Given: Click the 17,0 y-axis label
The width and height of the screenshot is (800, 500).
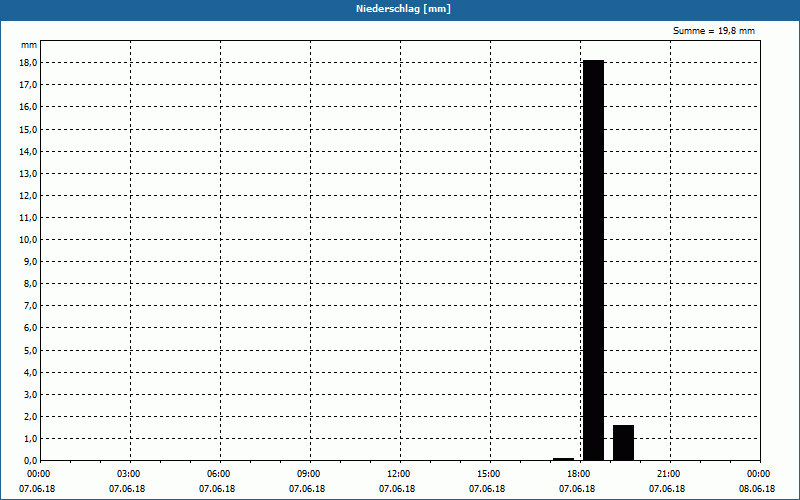Looking at the screenshot, I should pos(29,85).
